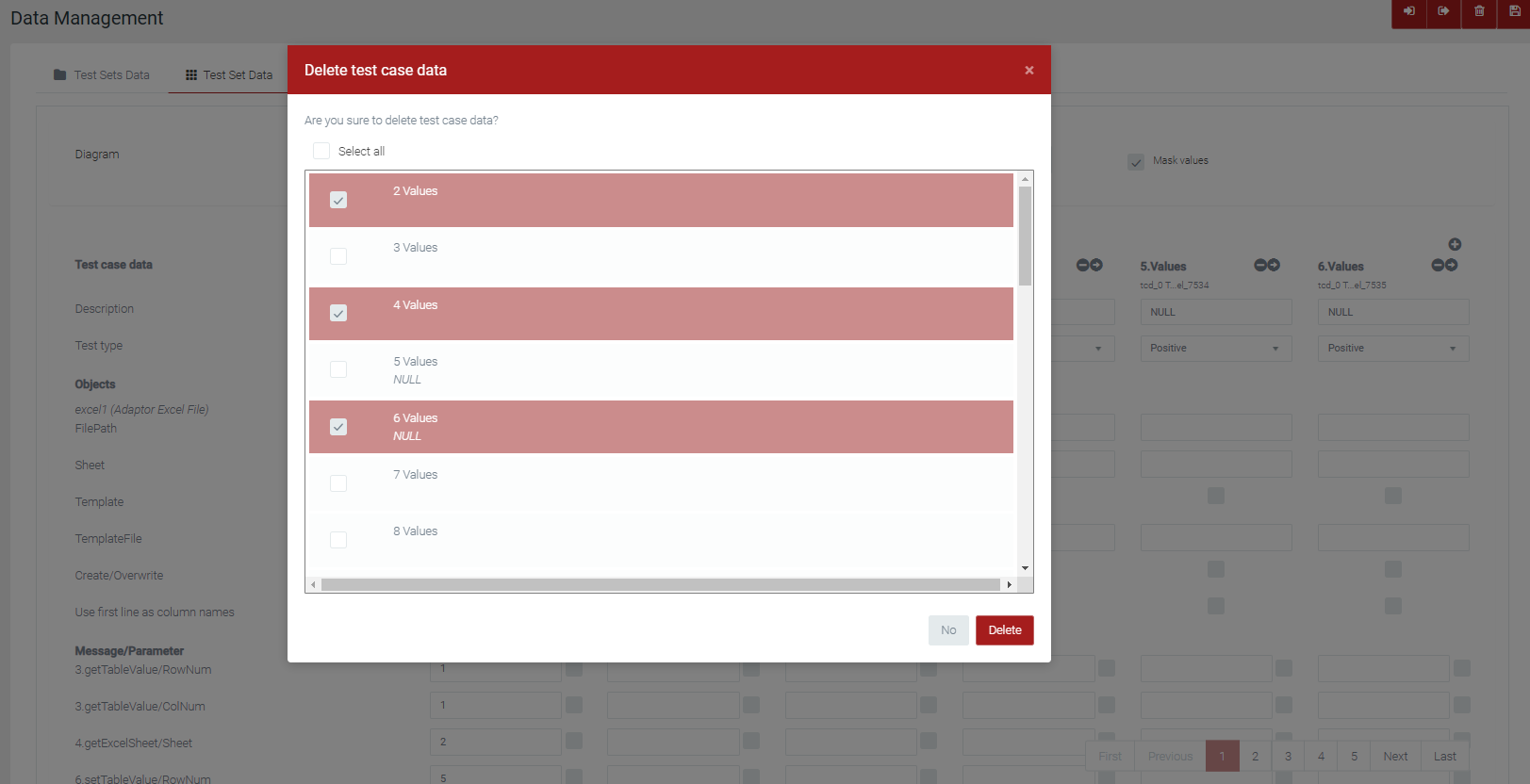
Task: Click the No button
Action: click(x=948, y=630)
